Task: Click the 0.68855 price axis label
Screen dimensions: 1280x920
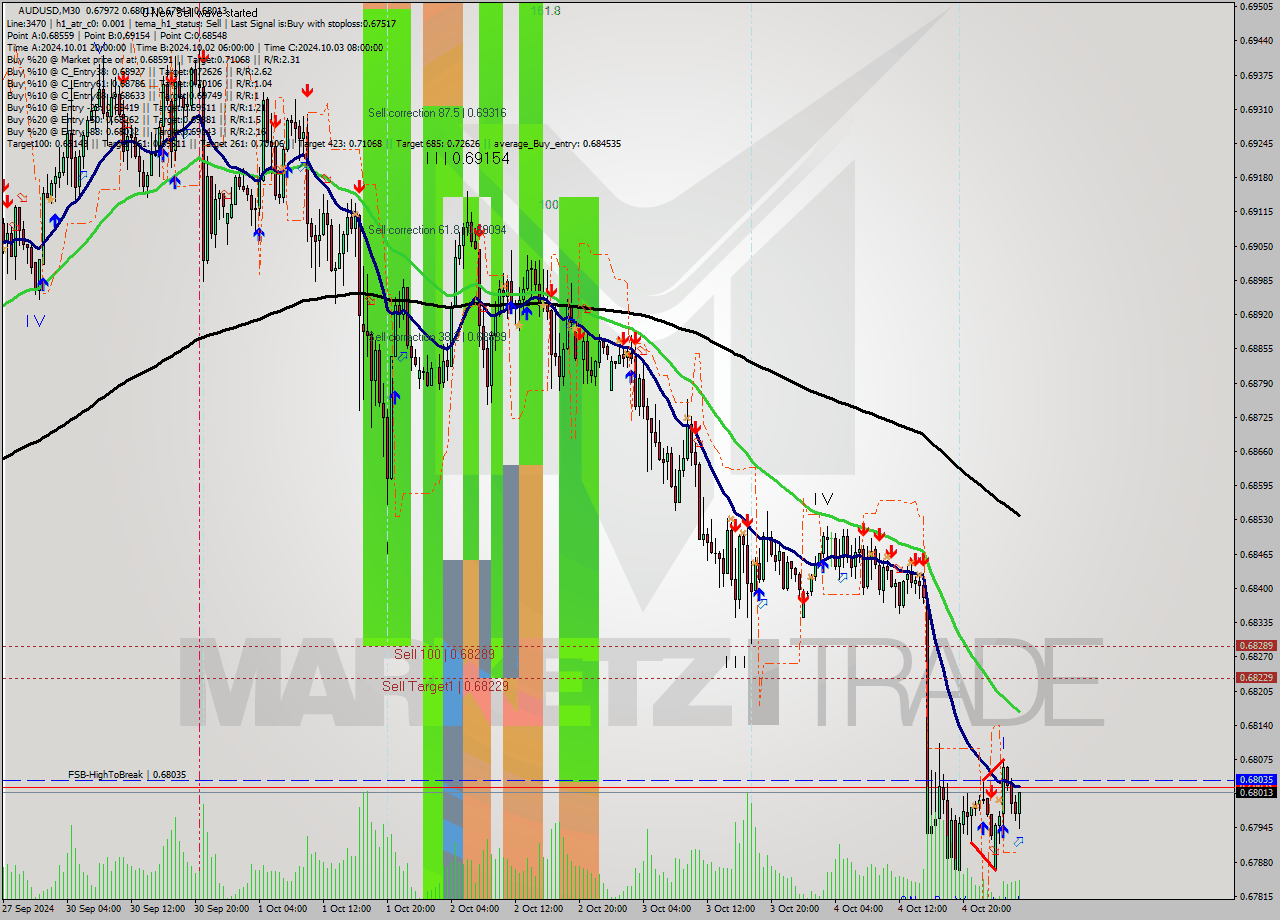Action: click(1256, 349)
